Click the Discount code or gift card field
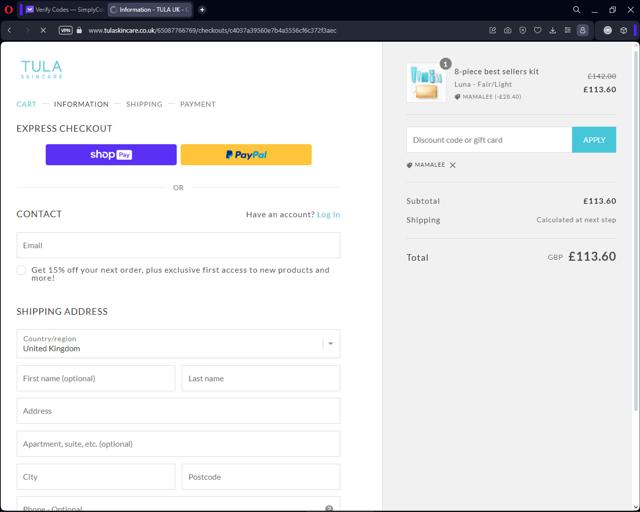Image resolution: width=640 pixels, height=512 pixels. tap(489, 140)
